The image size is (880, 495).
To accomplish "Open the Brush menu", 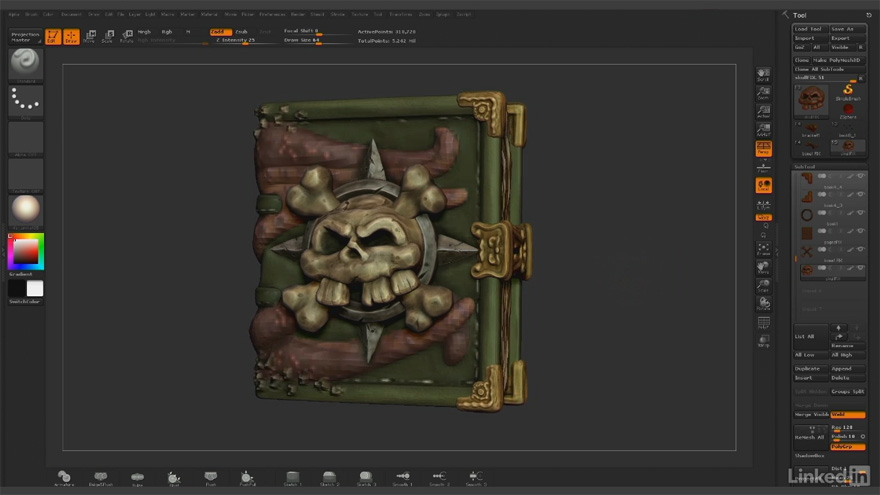I will (31, 14).
